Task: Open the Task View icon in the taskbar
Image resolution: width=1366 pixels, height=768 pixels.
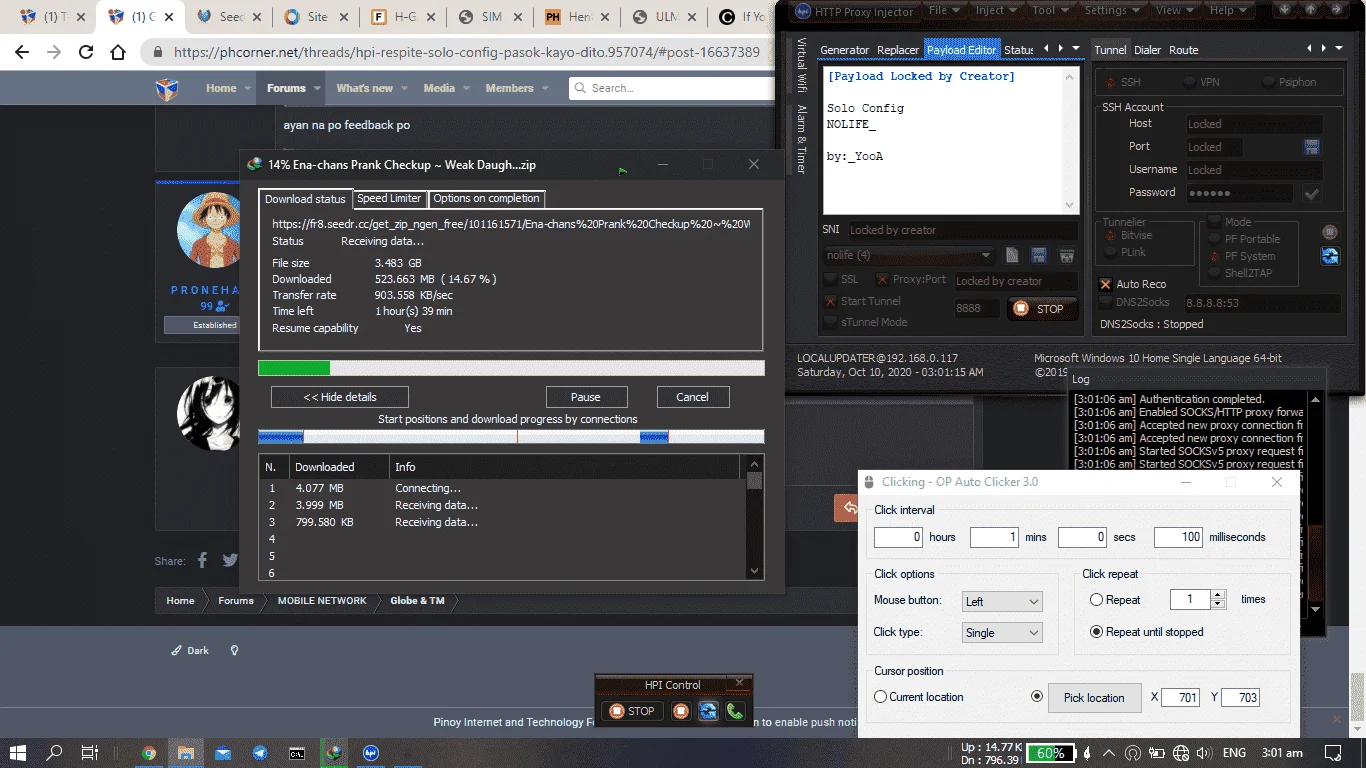Action: [x=89, y=753]
